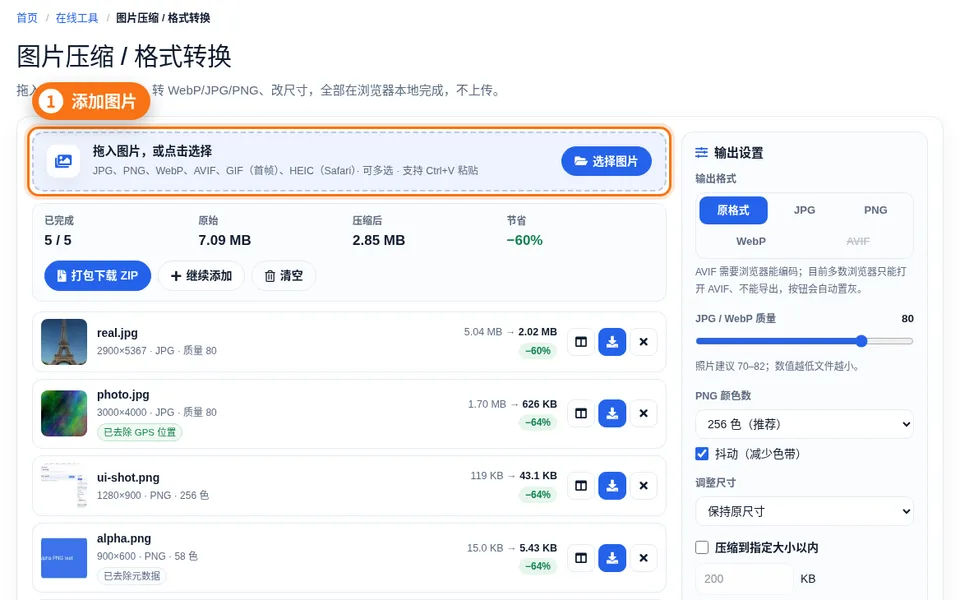Viewport: 960px width, 600px height.
Task: Download compressed alpha.png
Action: click(612, 558)
